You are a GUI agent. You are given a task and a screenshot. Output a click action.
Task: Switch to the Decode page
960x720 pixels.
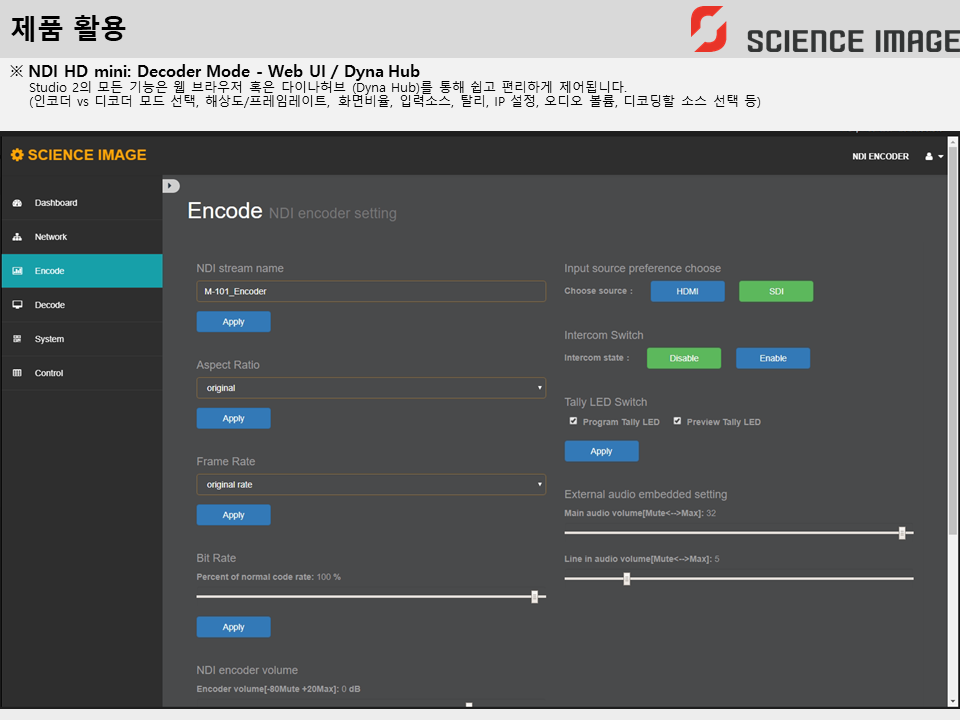tap(82, 305)
